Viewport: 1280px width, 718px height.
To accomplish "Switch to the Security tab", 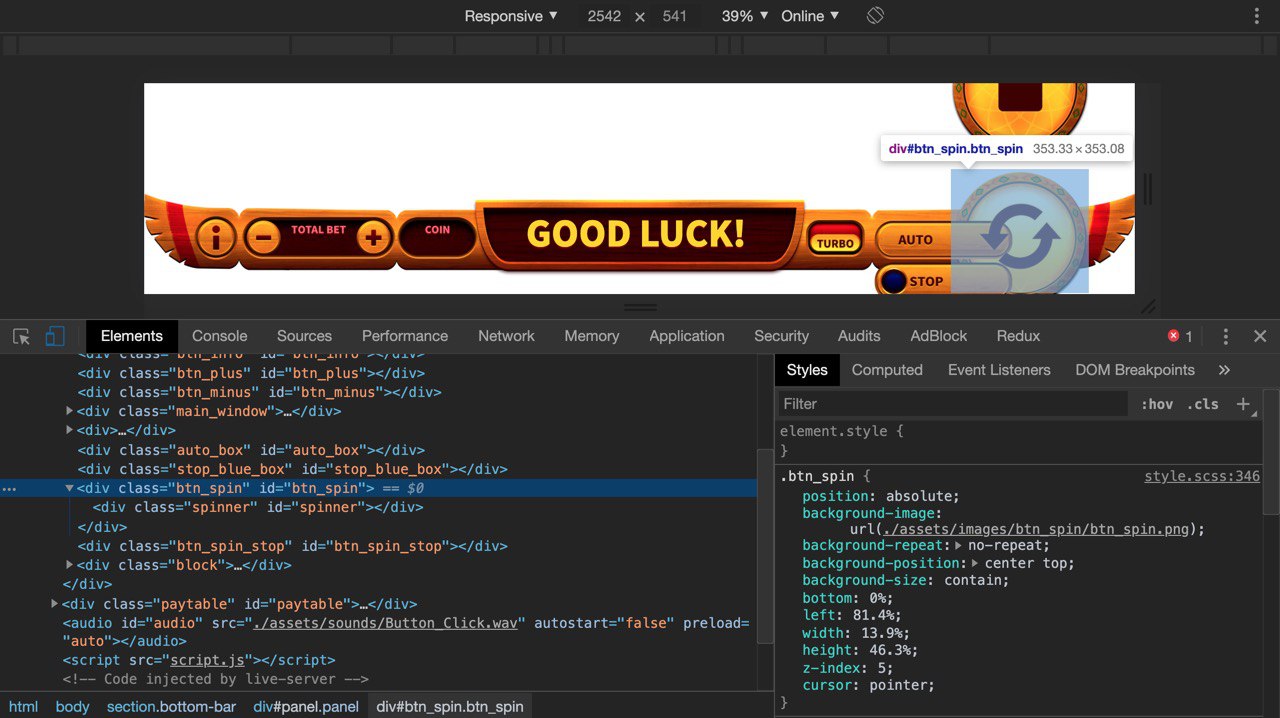I will (781, 336).
